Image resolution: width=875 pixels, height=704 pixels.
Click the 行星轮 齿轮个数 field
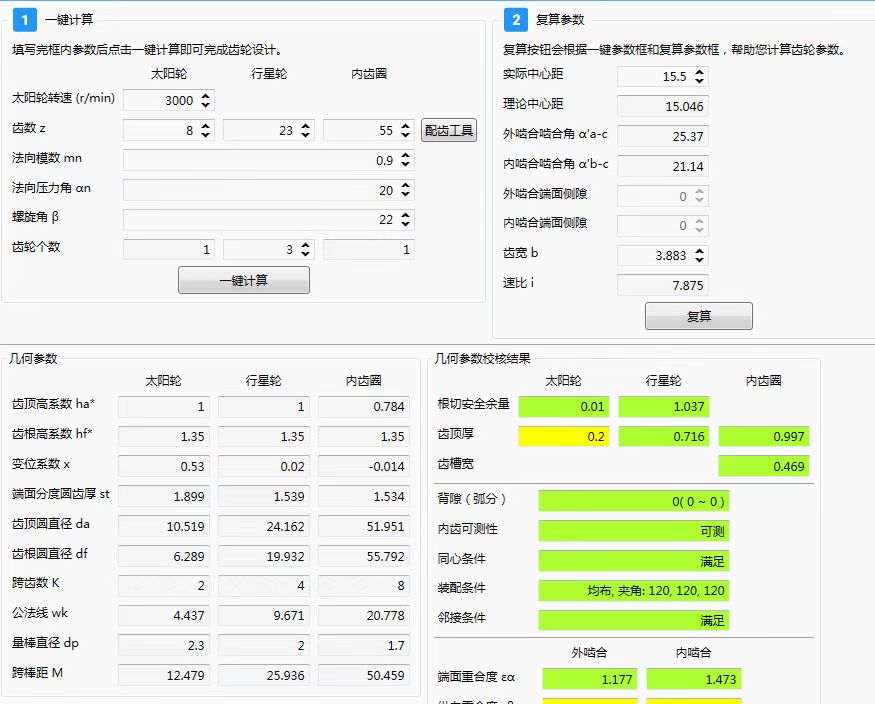point(267,250)
